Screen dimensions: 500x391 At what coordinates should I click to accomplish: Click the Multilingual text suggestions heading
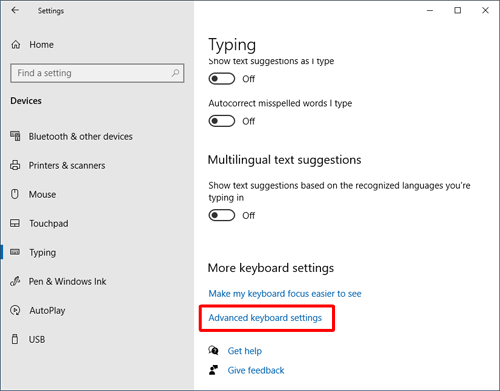pos(284,160)
